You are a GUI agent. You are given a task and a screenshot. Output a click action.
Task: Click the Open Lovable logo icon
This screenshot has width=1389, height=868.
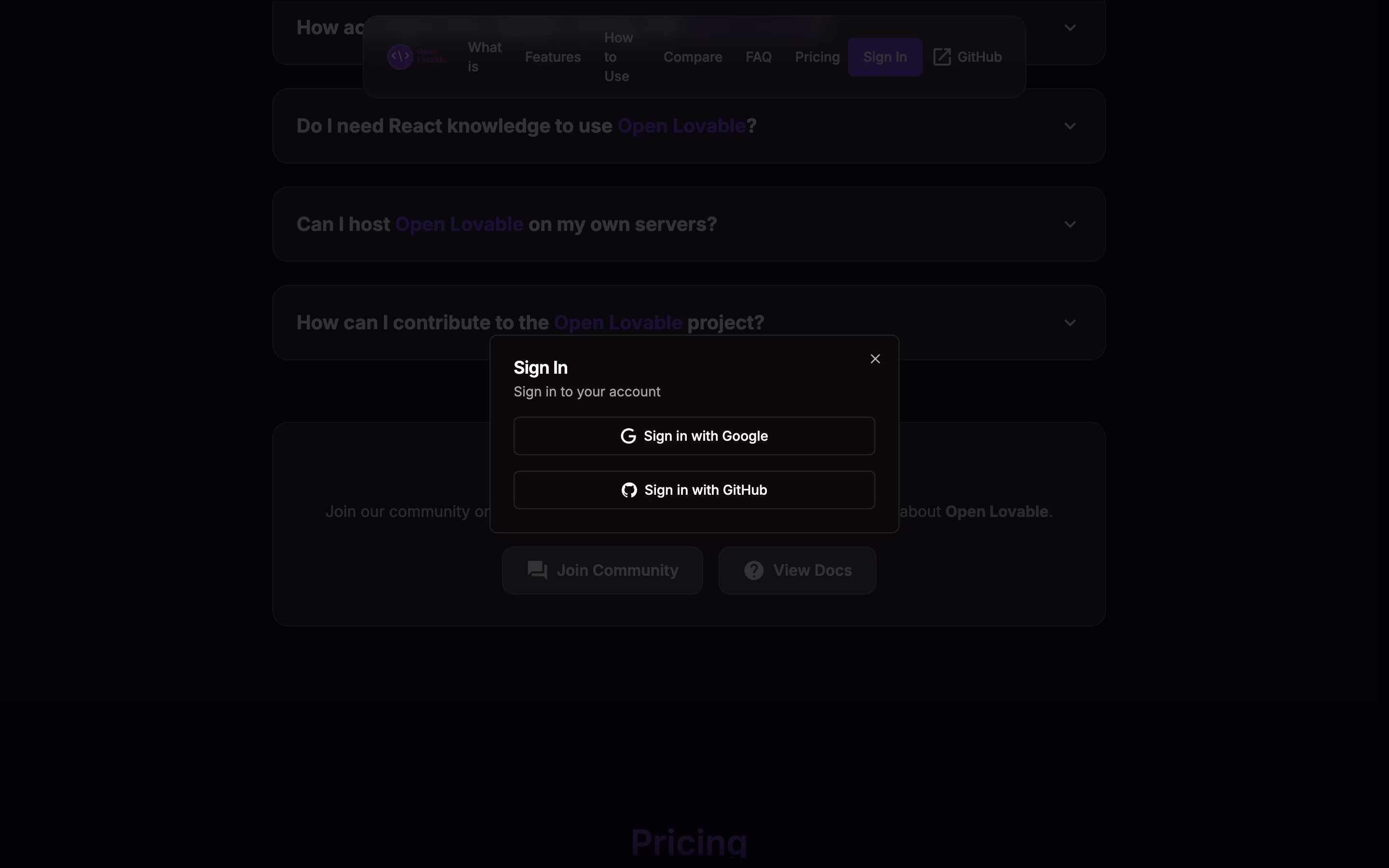click(x=400, y=57)
